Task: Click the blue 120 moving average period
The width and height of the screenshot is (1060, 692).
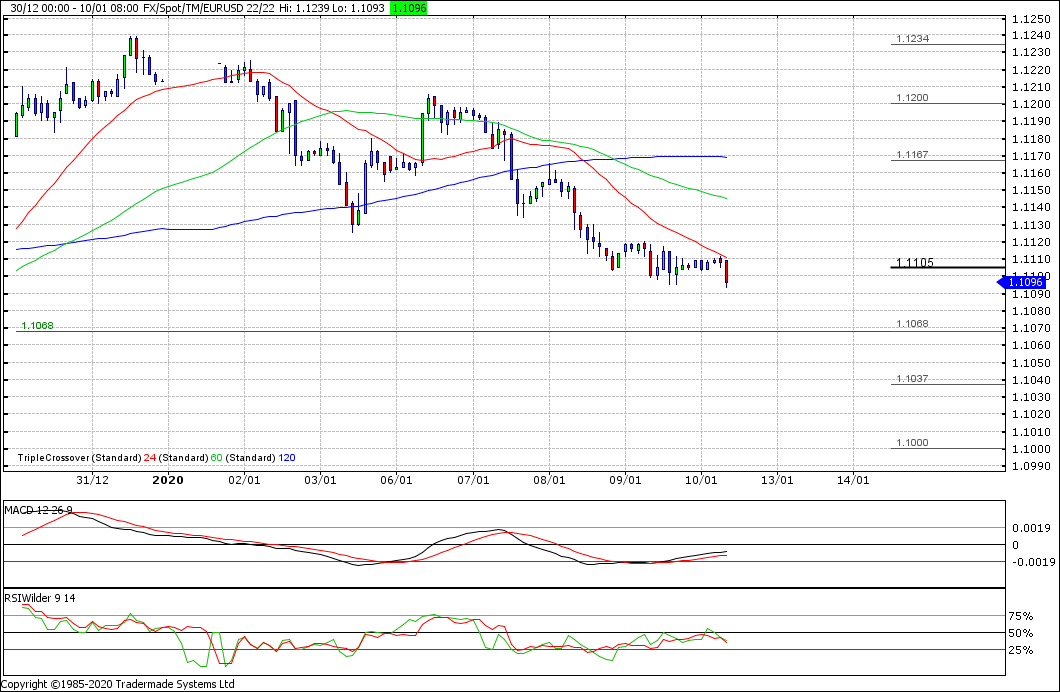Action: point(287,458)
